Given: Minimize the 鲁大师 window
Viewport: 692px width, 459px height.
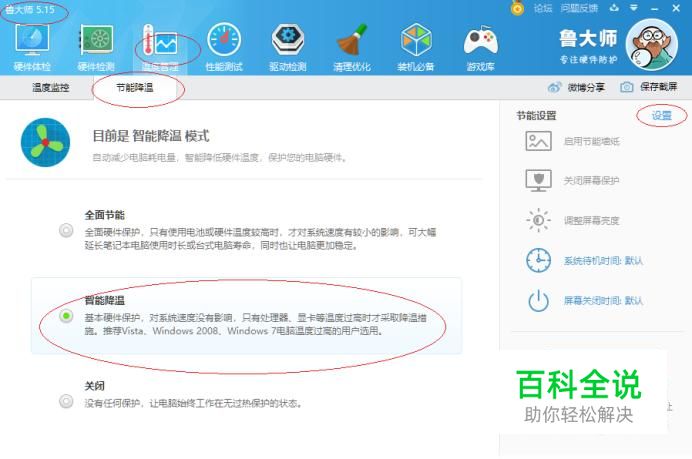Looking at the screenshot, I should (x=654, y=8).
